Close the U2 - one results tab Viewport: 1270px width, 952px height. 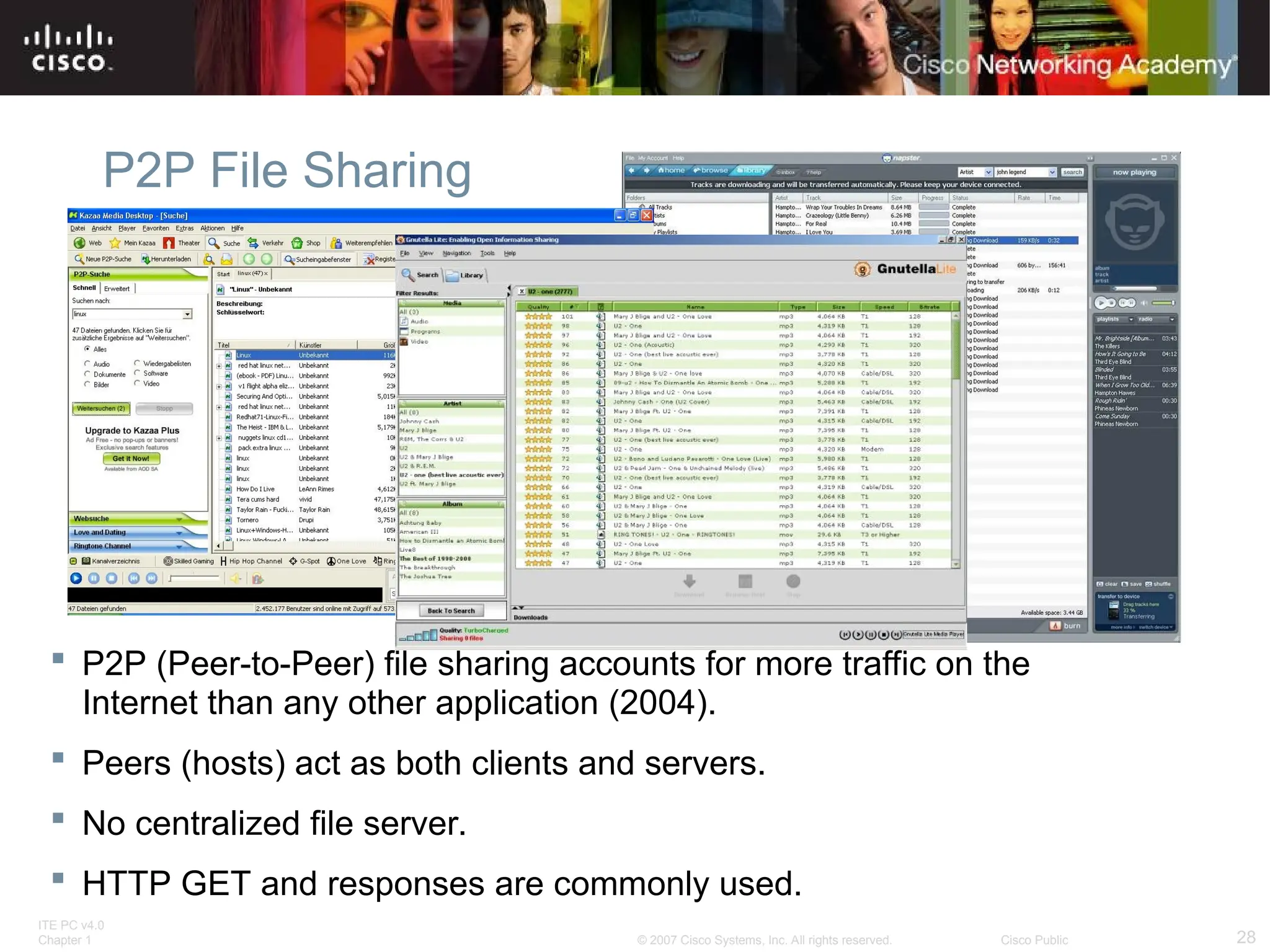pyautogui.click(x=522, y=291)
